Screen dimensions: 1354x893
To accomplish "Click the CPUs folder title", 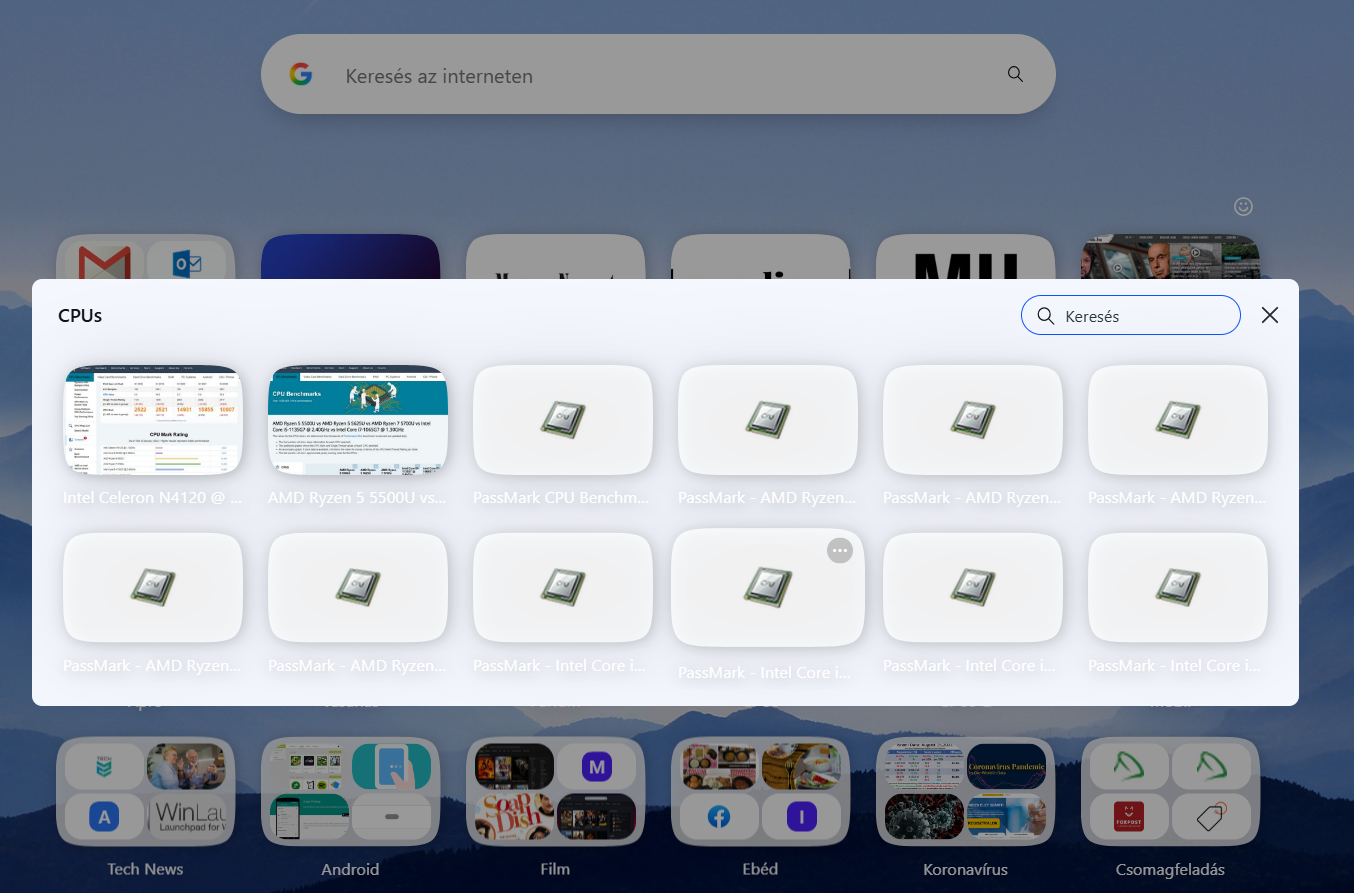I will 80,316.
